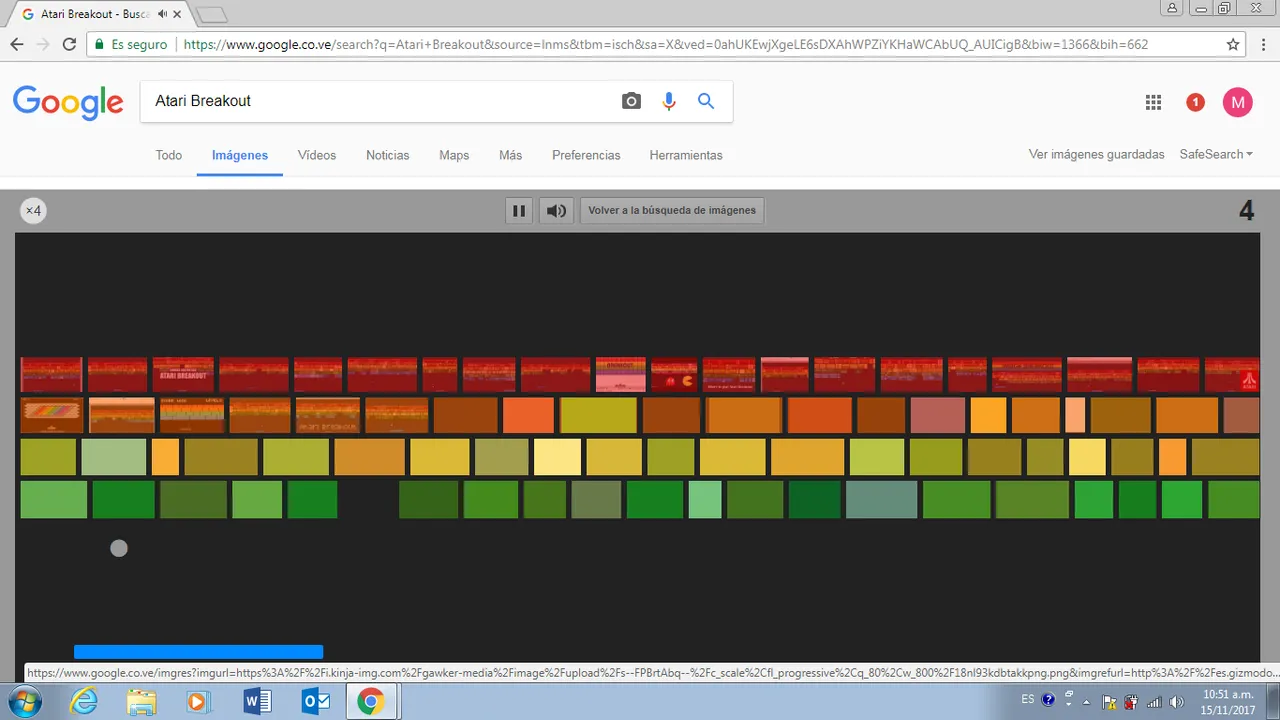This screenshot has width=1280, height=720.
Task: Open the network signal tray icon
Action: tap(1154, 702)
